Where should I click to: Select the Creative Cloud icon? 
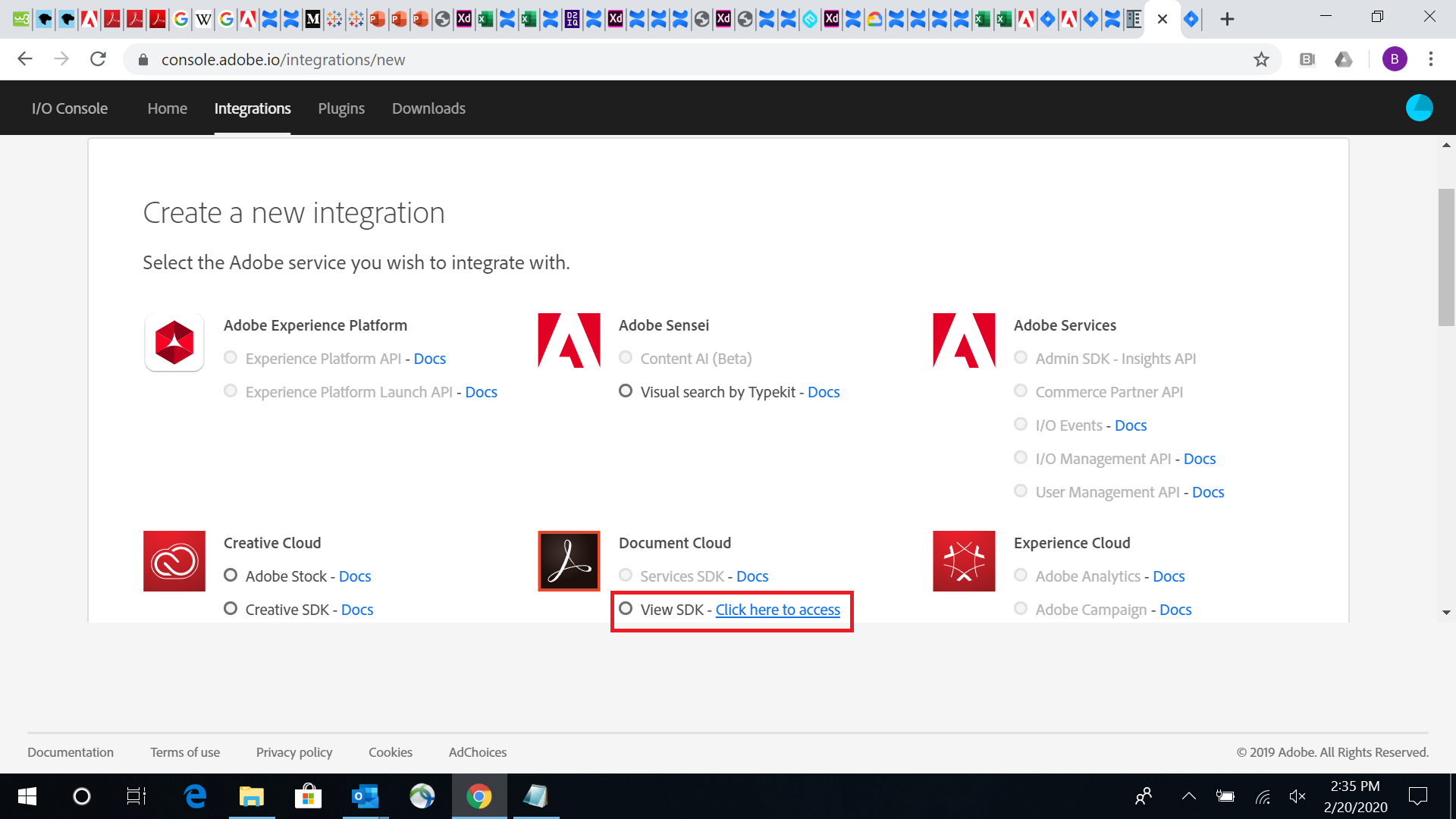click(x=174, y=560)
